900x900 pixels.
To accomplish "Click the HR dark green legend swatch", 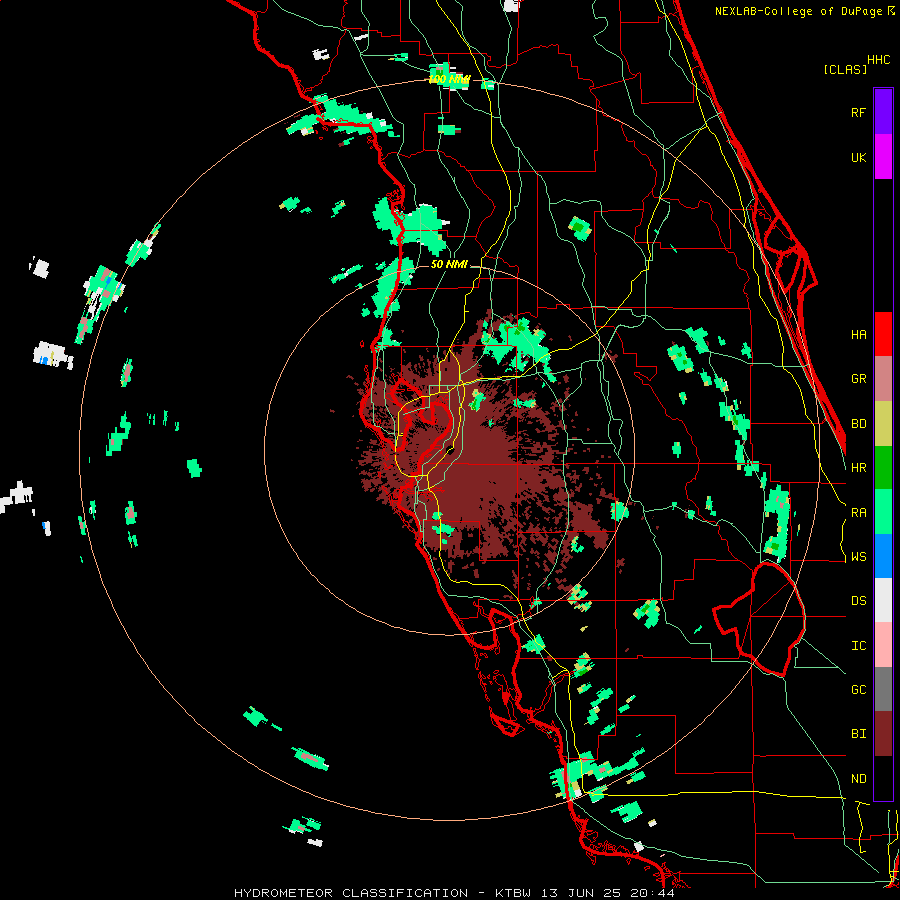I will point(883,468).
